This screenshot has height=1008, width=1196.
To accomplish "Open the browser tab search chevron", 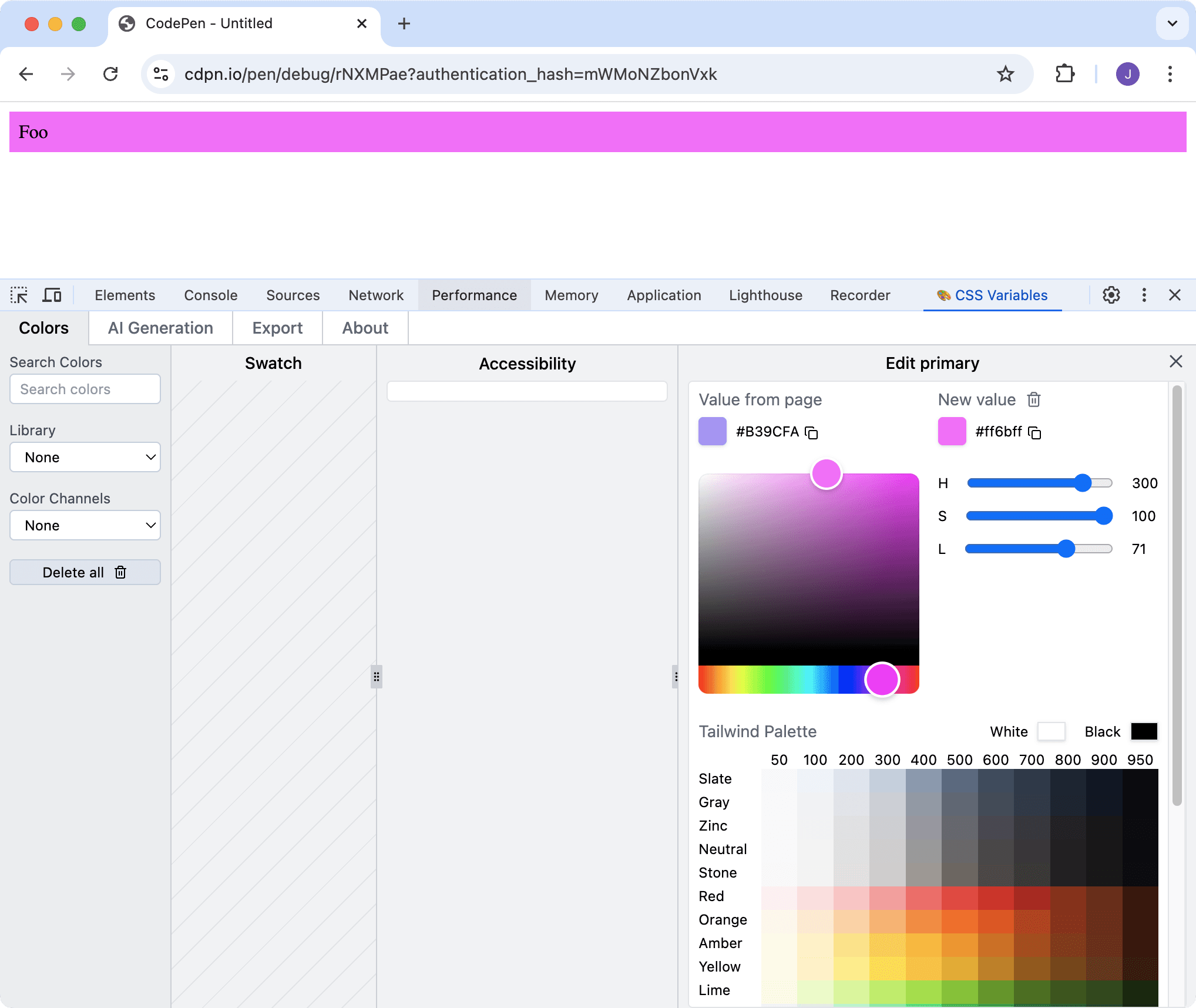I will [x=1172, y=24].
